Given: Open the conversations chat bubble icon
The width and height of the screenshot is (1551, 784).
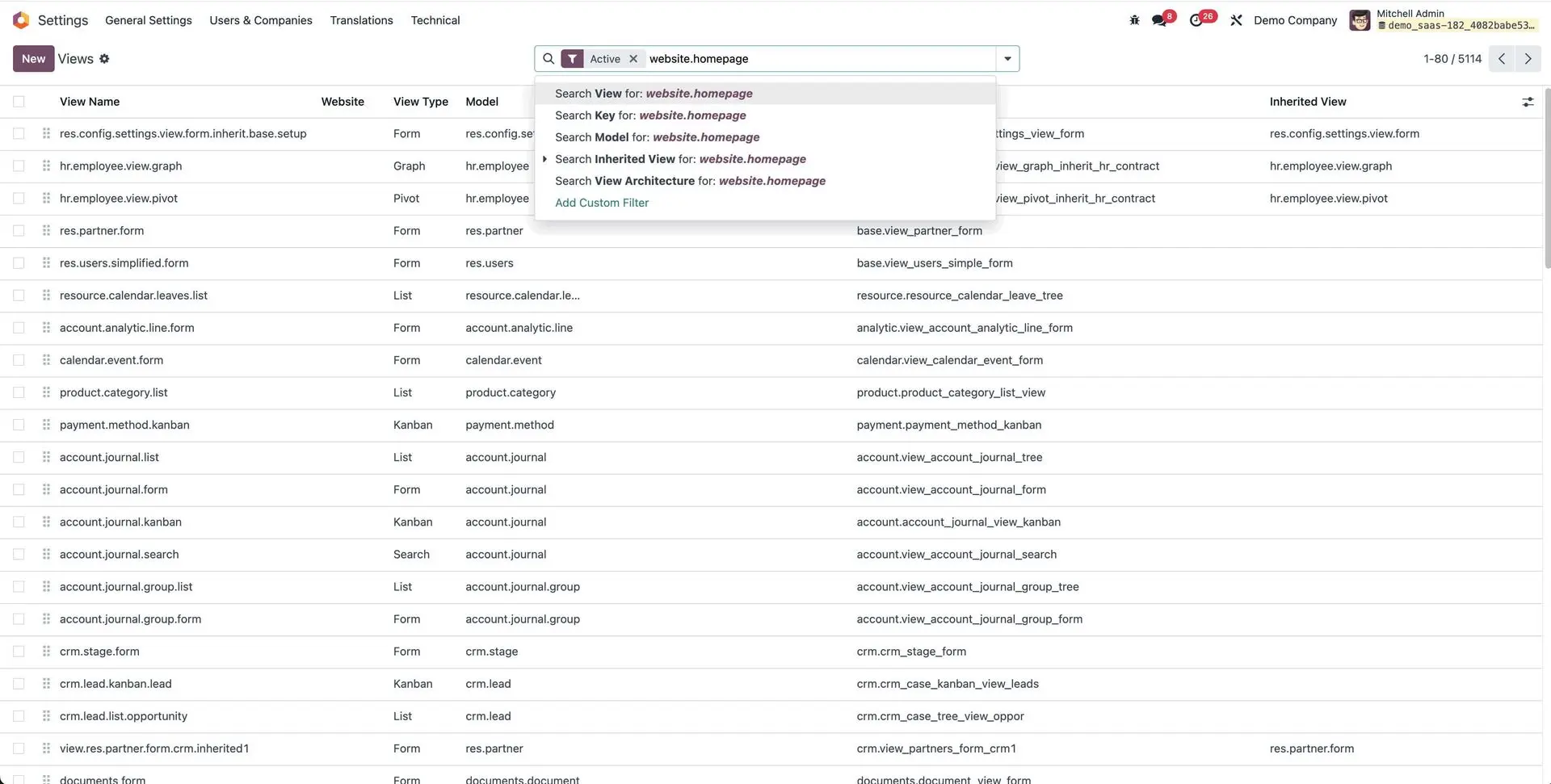Looking at the screenshot, I should [1159, 20].
